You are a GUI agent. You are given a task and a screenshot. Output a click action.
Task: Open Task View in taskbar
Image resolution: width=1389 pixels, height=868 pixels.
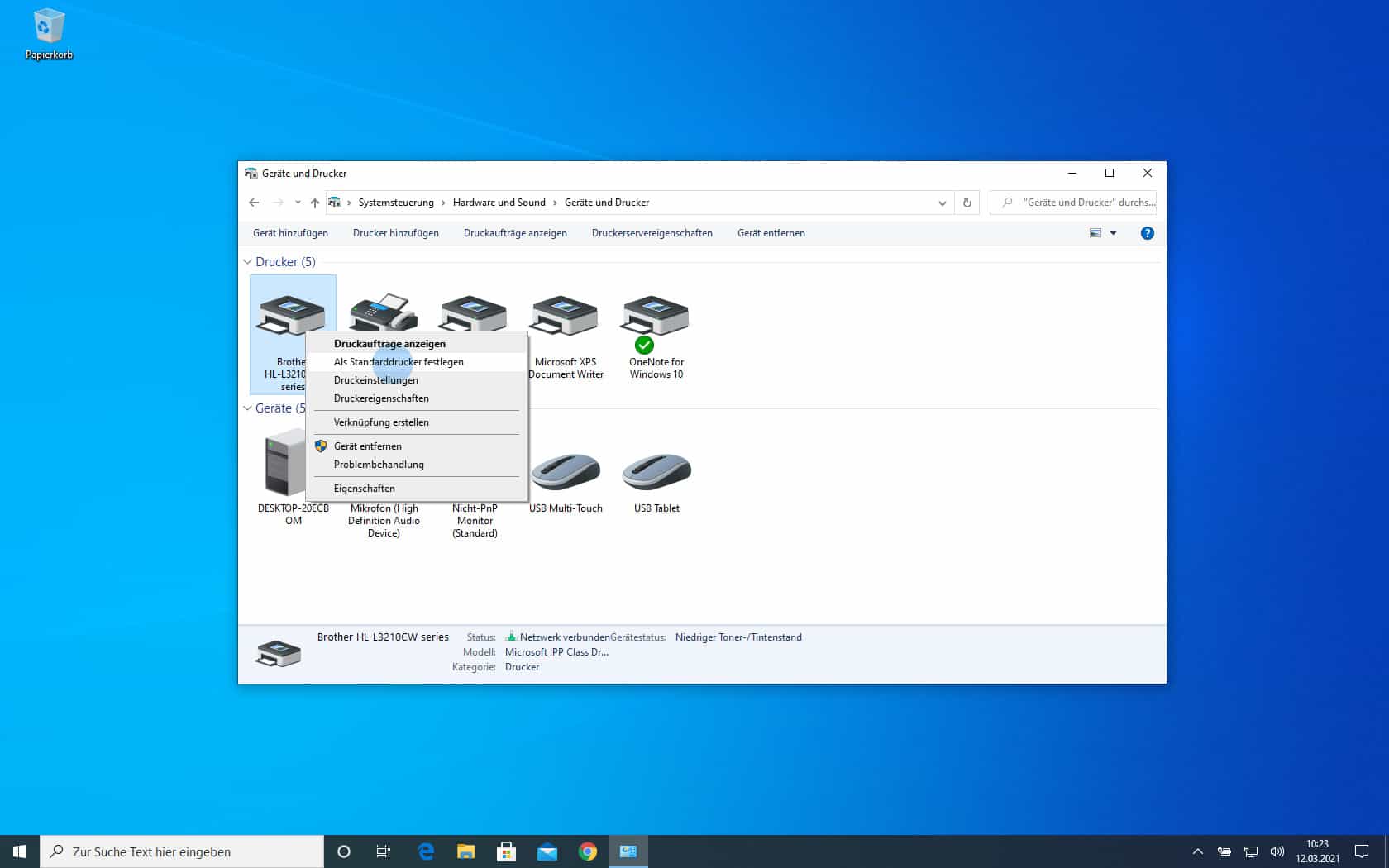(x=384, y=851)
